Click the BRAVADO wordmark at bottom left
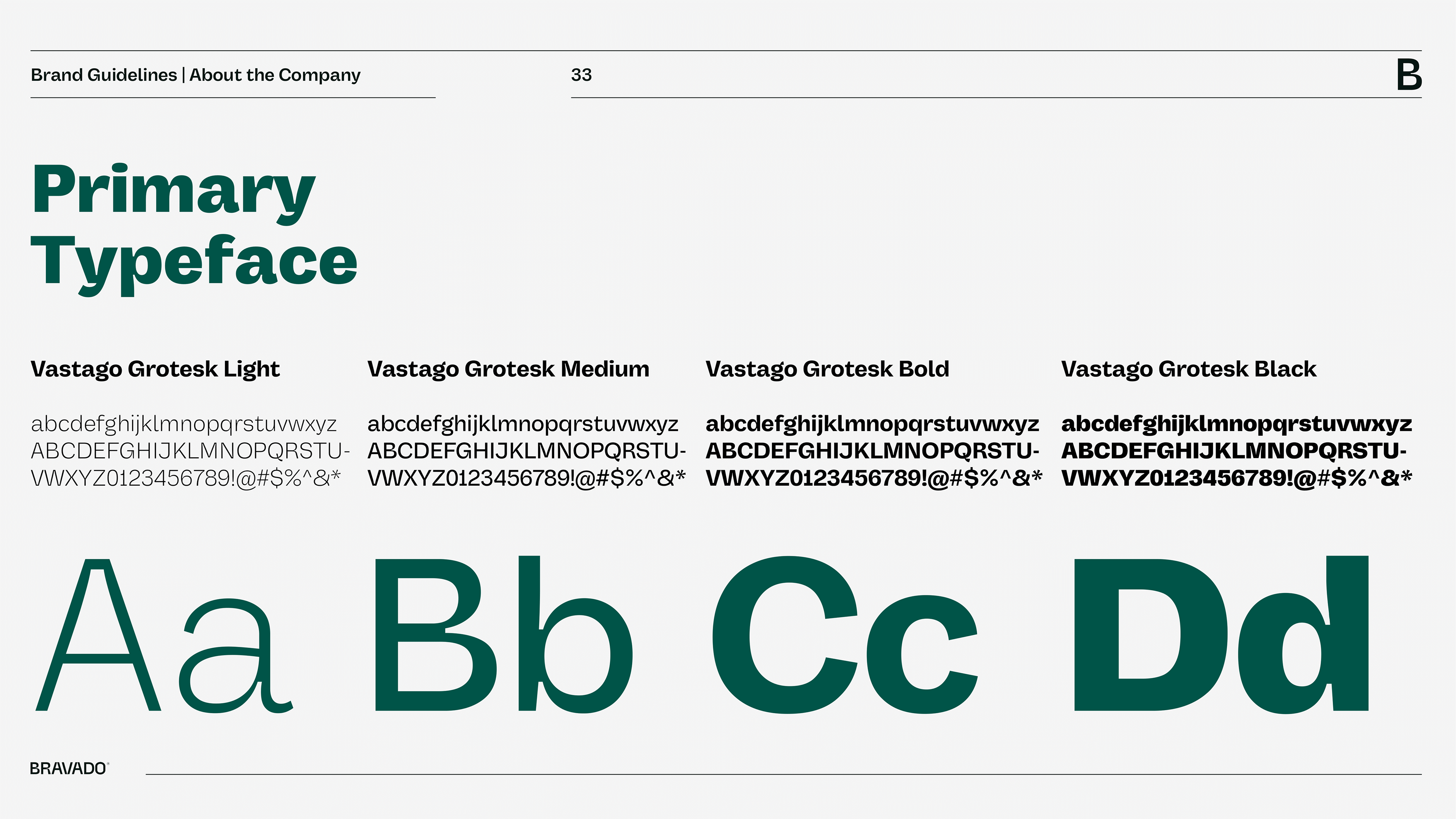The image size is (1456, 819). click(x=68, y=769)
